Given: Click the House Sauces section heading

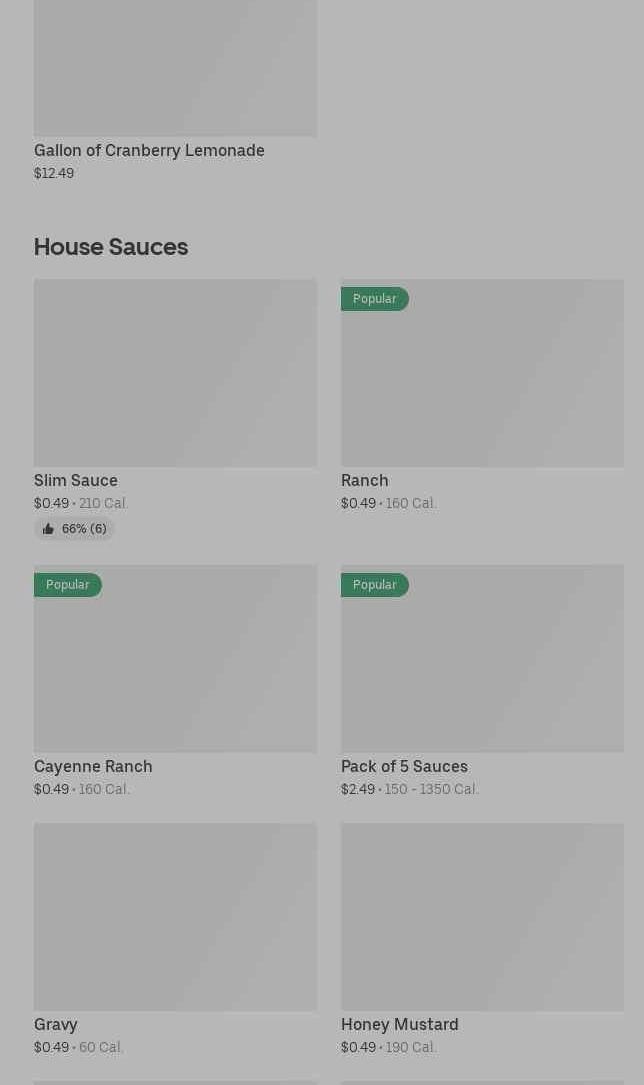Looking at the screenshot, I should coord(111,246).
